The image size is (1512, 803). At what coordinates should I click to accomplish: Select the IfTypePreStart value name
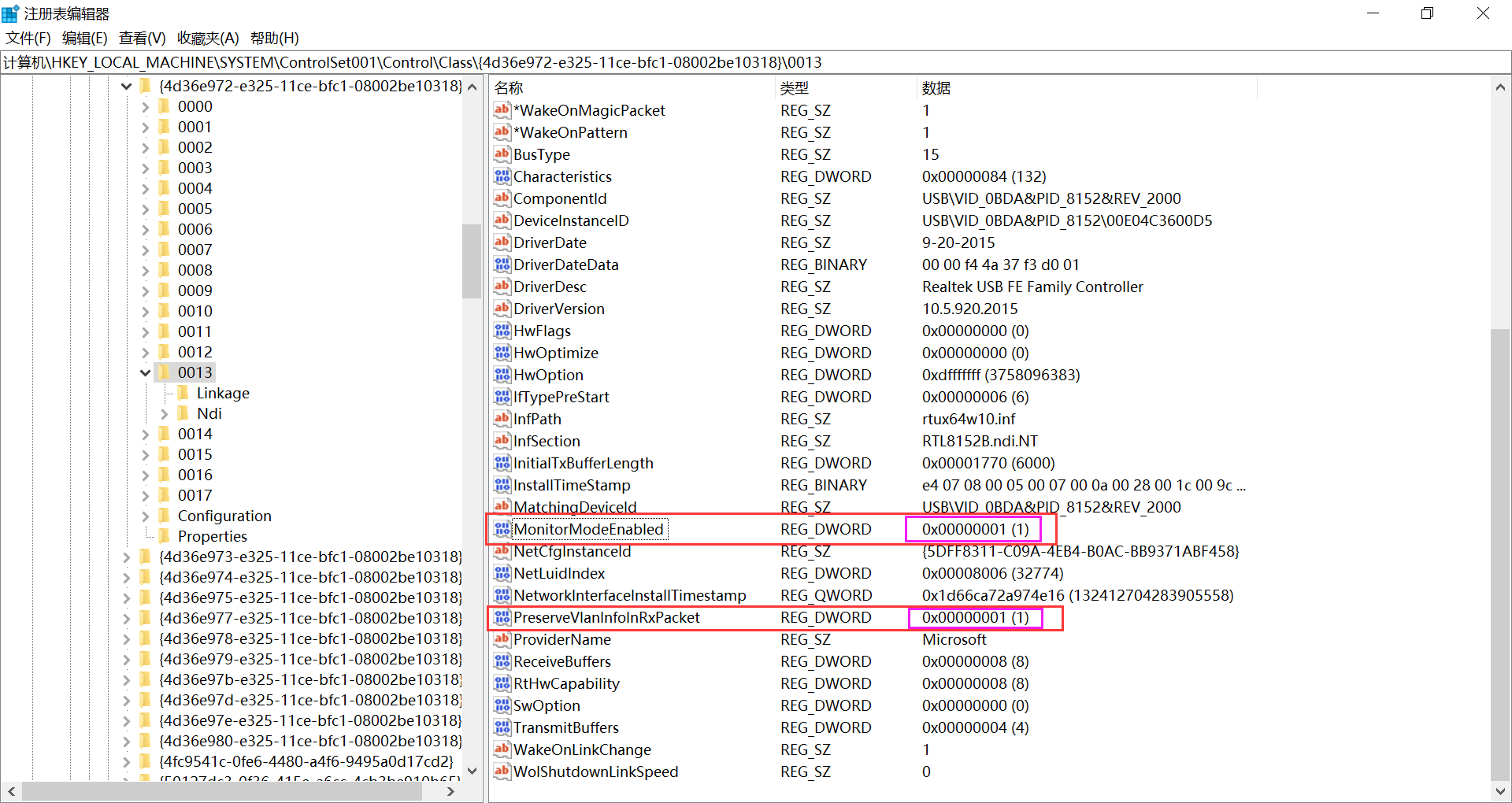pyautogui.click(x=561, y=397)
